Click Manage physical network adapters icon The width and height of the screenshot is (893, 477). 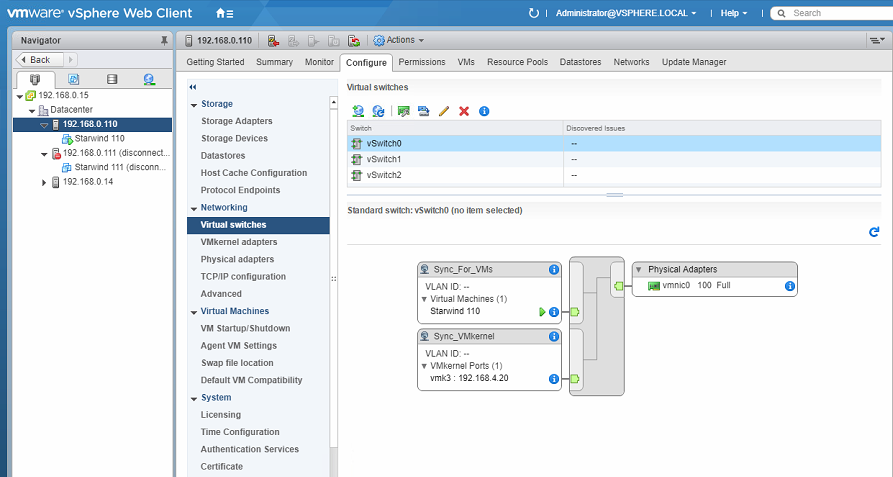tap(404, 111)
